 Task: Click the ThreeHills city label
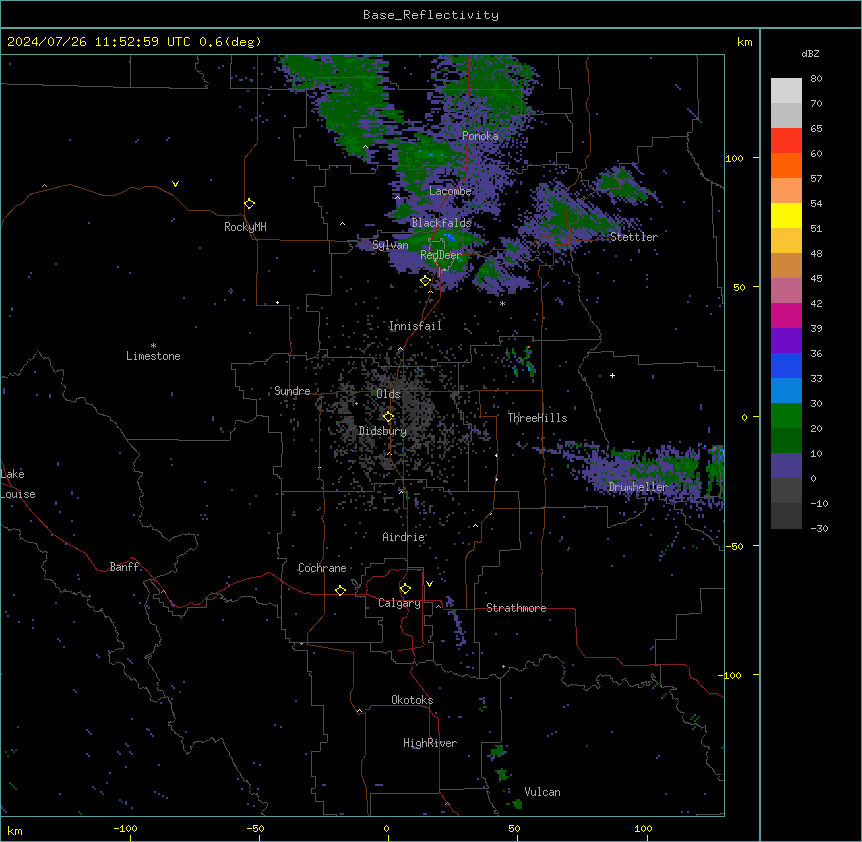click(x=537, y=418)
